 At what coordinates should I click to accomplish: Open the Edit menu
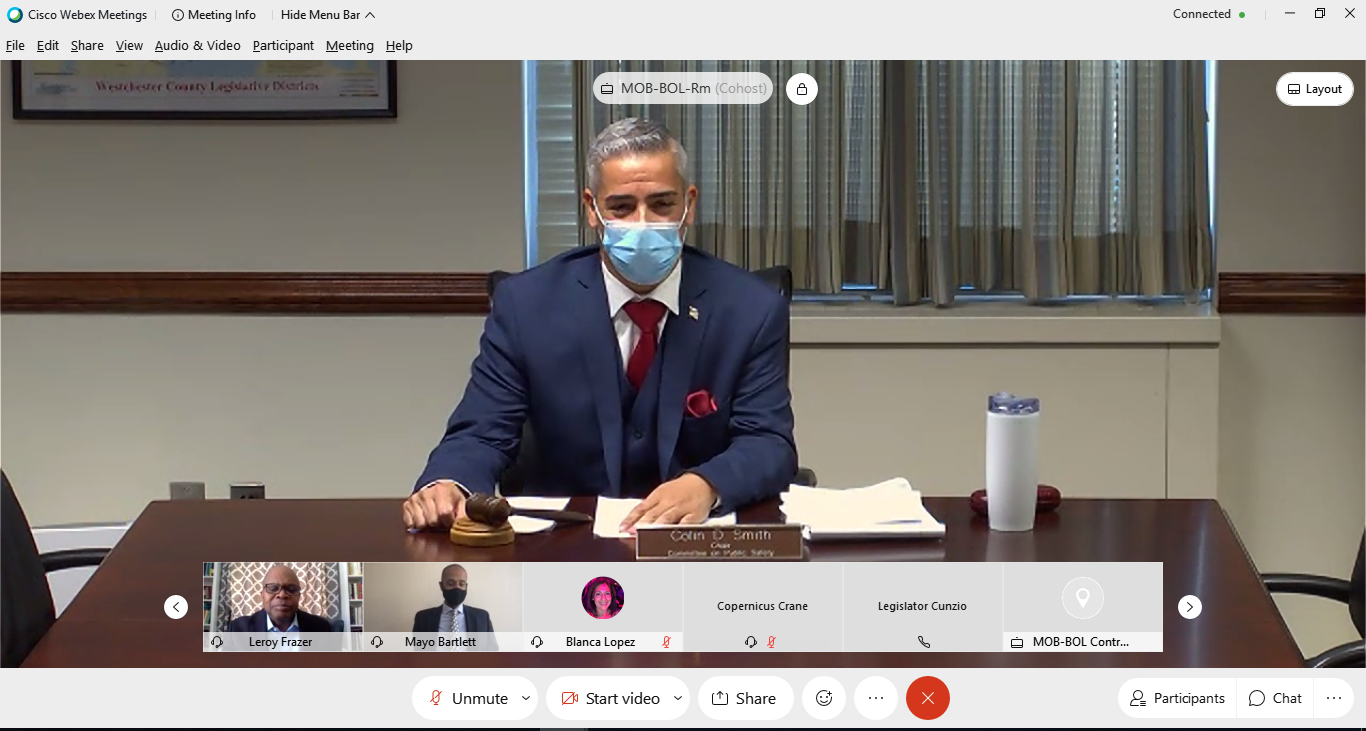tap(48, 46)
